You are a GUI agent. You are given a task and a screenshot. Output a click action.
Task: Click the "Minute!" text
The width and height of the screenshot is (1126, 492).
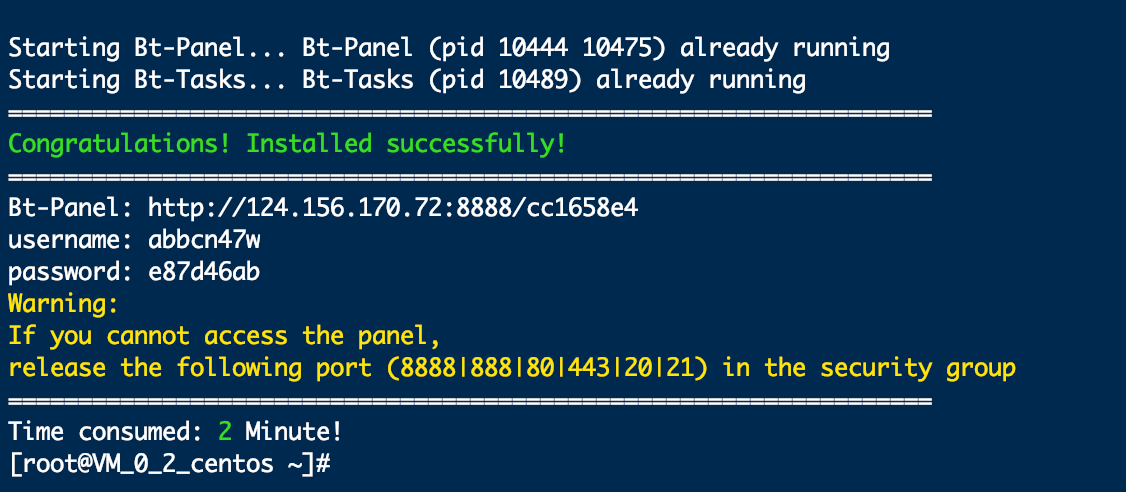click(x=294, y=432)
